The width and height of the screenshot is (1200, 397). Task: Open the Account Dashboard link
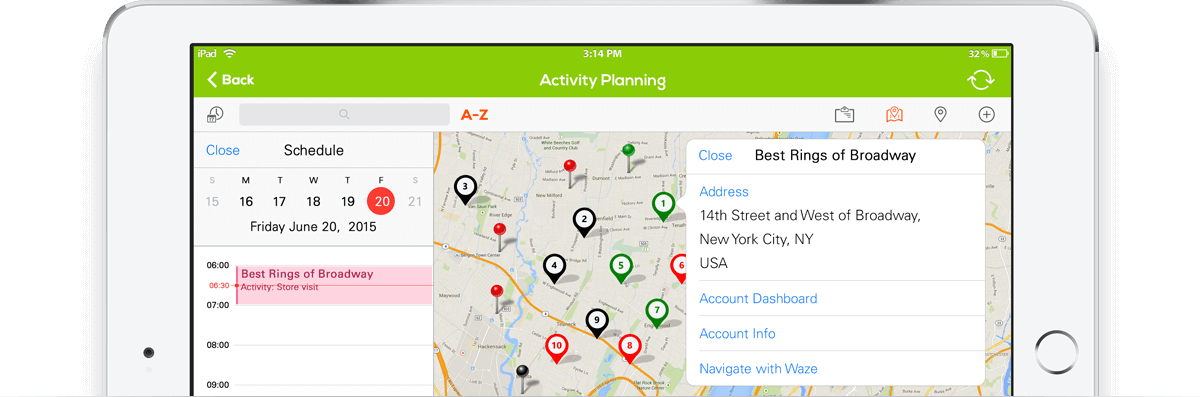click(x=758, y=298)
